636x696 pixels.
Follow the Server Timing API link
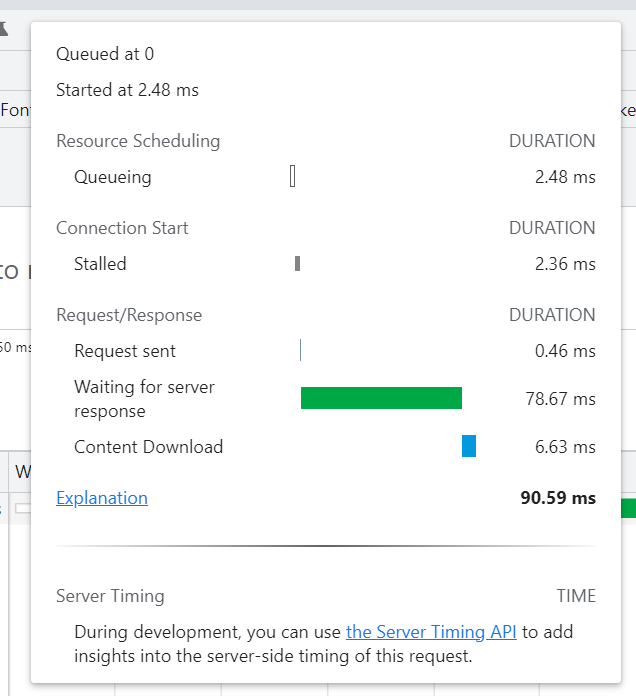[431, 632]
